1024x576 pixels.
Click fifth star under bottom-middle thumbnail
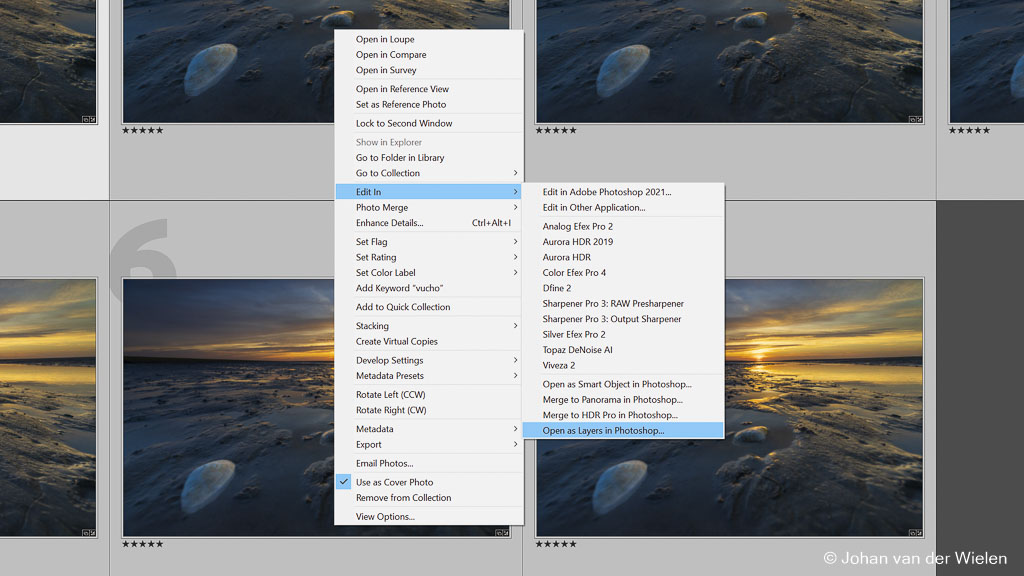pyautogui.click(x=159, y=545)
